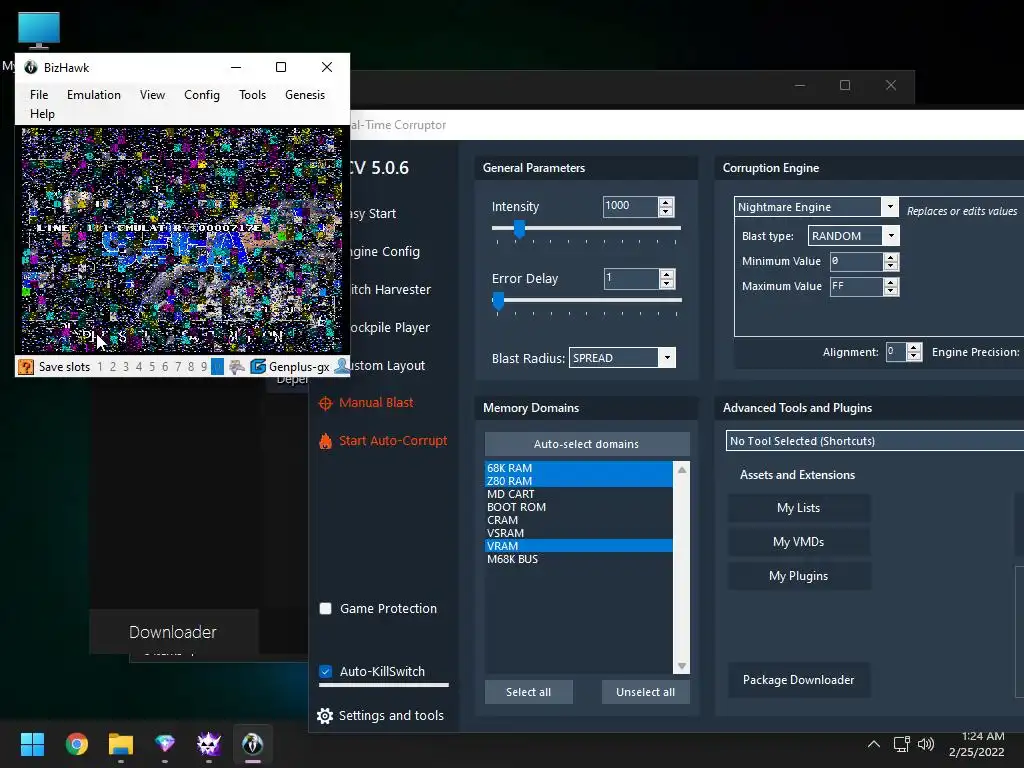Click the Intensity value field
Image resolution: width=1024 pixels, height=768 pixels.
click(x=630, y=206)
